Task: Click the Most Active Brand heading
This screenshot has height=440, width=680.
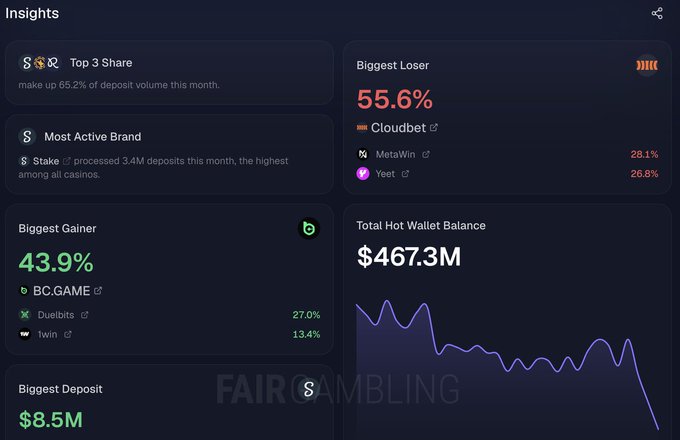Action: [92, 137]
